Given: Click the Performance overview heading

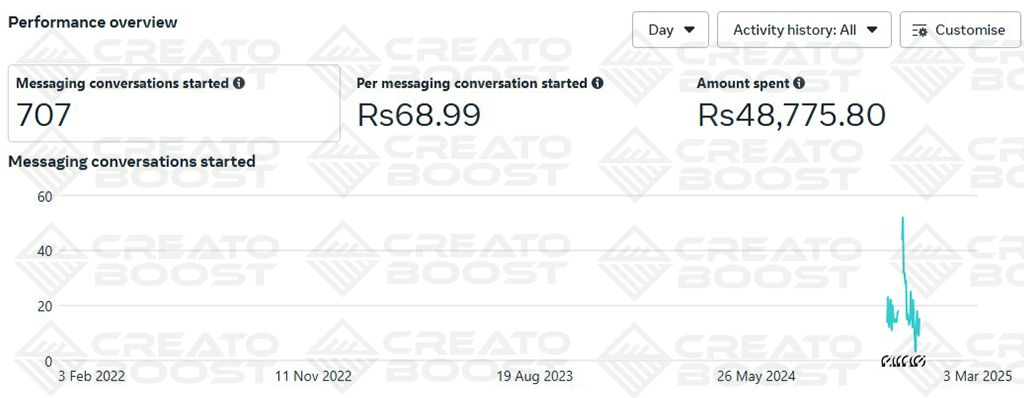Looking at the screenshot, I should pyautogui.click(x=93, y=22).
